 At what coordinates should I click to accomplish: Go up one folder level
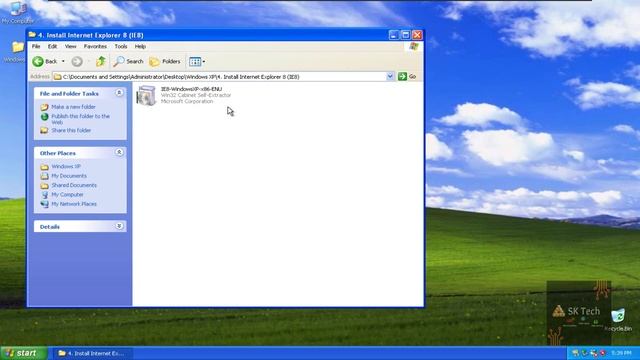pyautogui.click(x=101, y=61)
